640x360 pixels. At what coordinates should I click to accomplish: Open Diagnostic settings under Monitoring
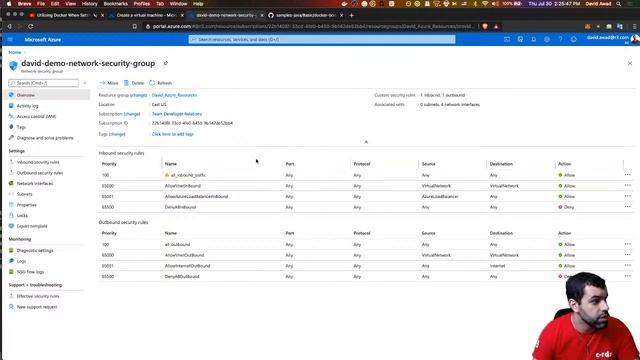click(35, 250)
